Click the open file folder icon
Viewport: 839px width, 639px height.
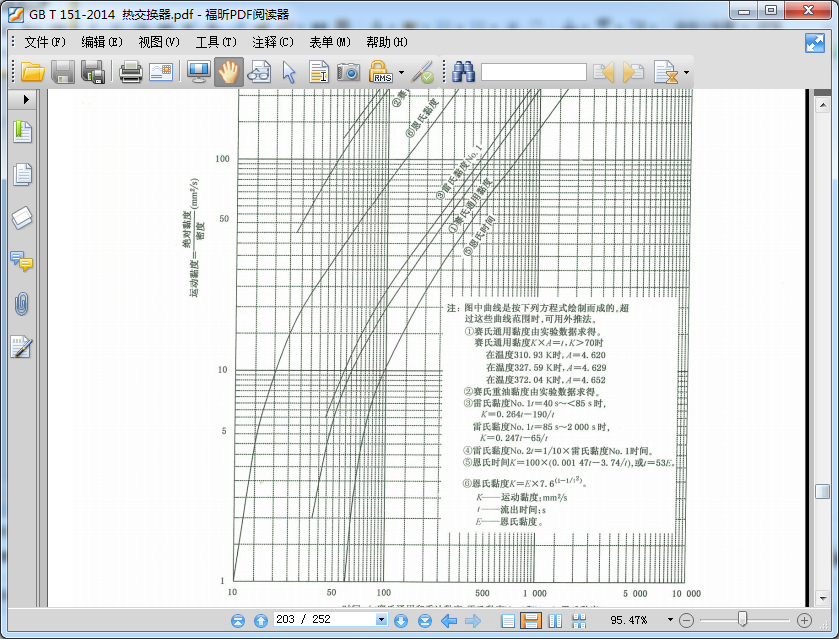tap(32, 72)
